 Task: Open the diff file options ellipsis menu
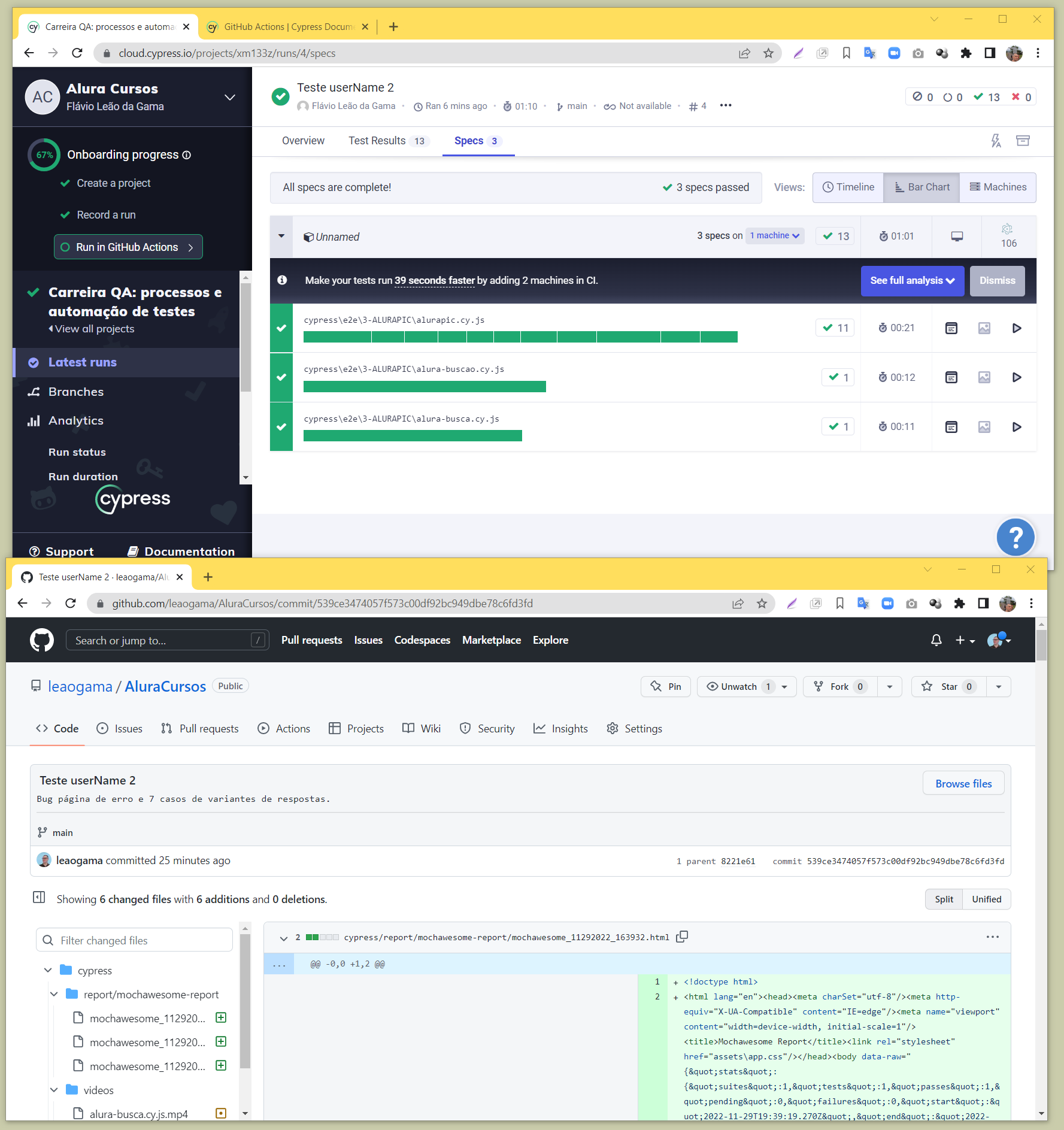(992, 937)
